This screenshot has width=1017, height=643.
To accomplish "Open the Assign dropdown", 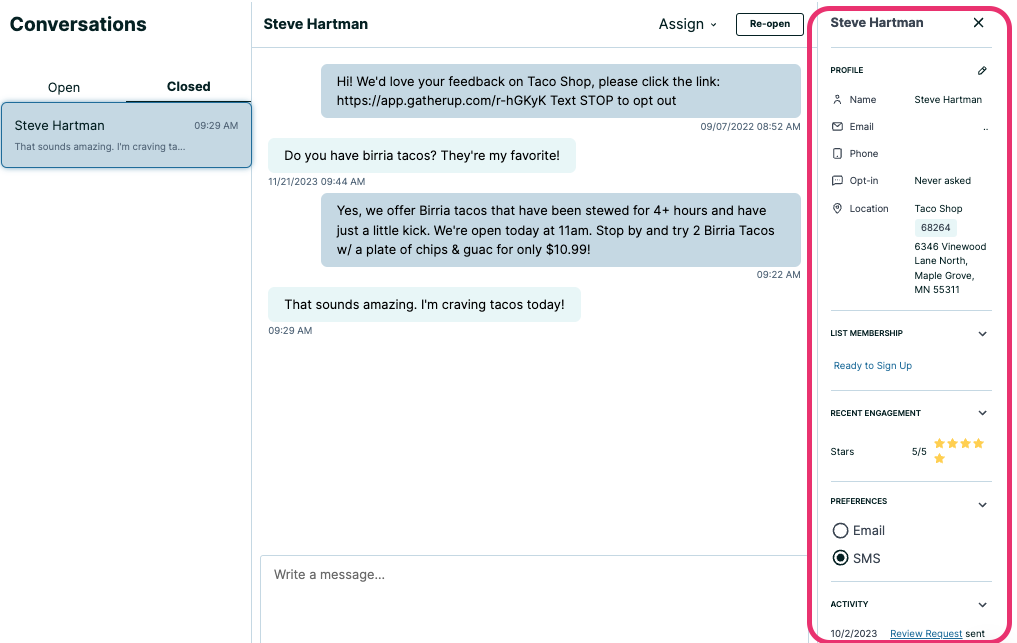I will tap(687, 24).
